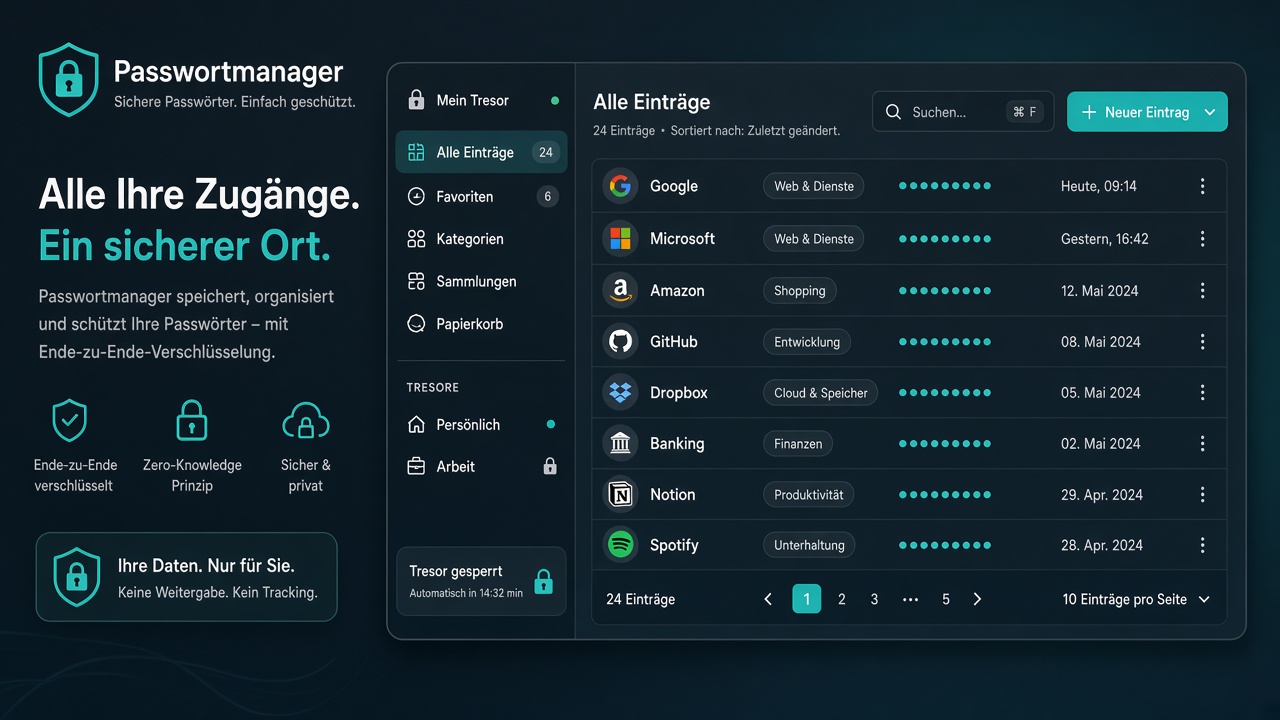Open more options for Google entry
The height and width of the screenshot is (720, 1280).
(x=1202, y=186)
